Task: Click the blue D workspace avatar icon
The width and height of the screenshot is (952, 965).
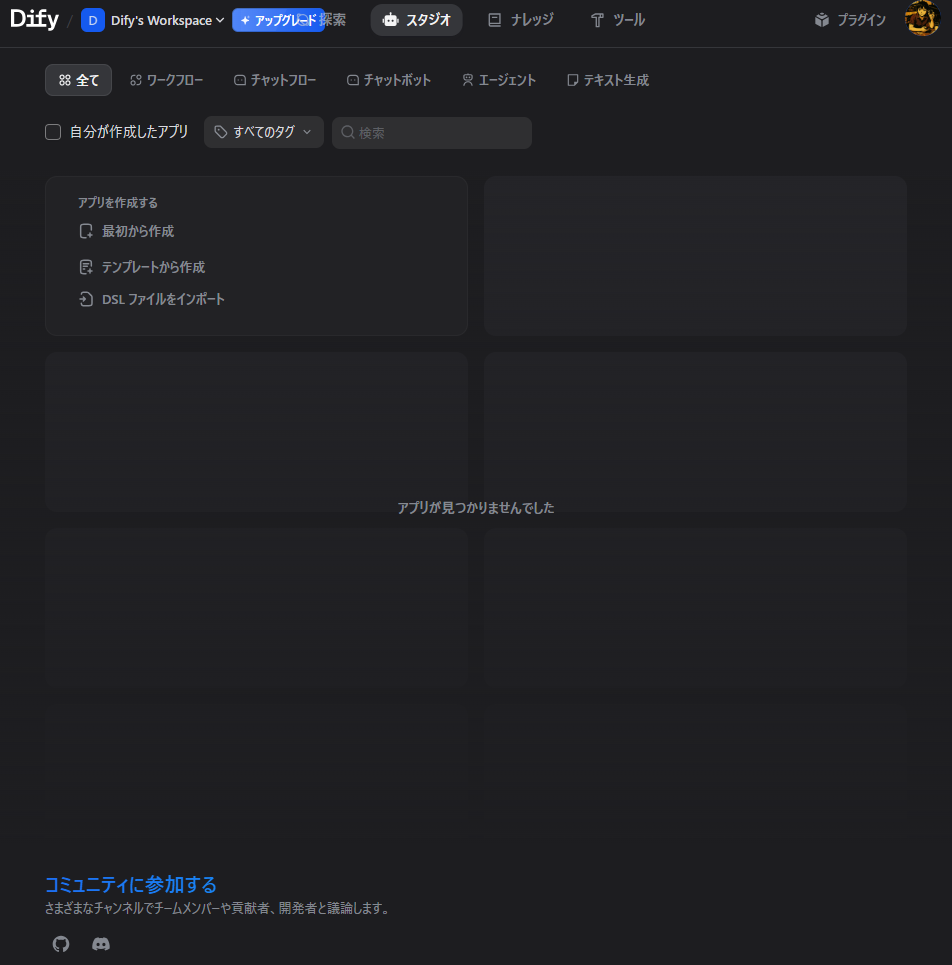Action: [93, 20]
